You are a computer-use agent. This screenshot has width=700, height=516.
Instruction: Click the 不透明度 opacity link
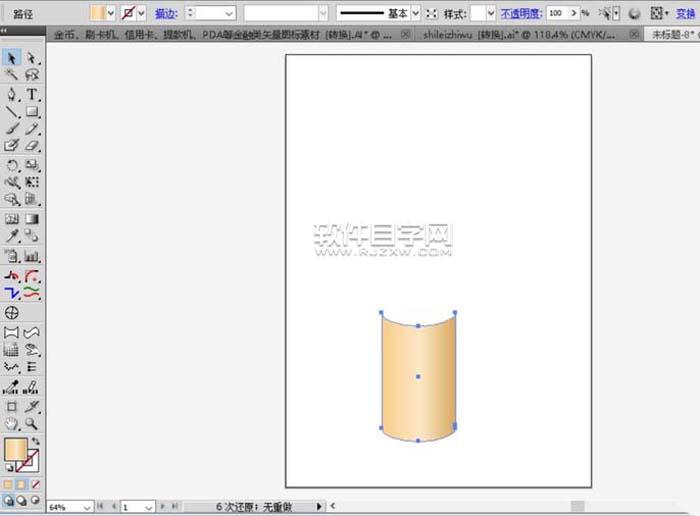(520, 13)
